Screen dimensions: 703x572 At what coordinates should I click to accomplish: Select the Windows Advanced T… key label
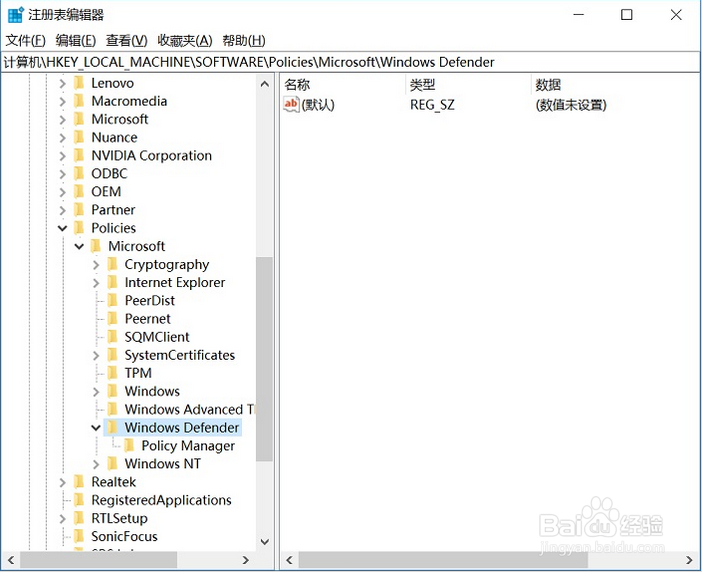click(x=189, y=409)
